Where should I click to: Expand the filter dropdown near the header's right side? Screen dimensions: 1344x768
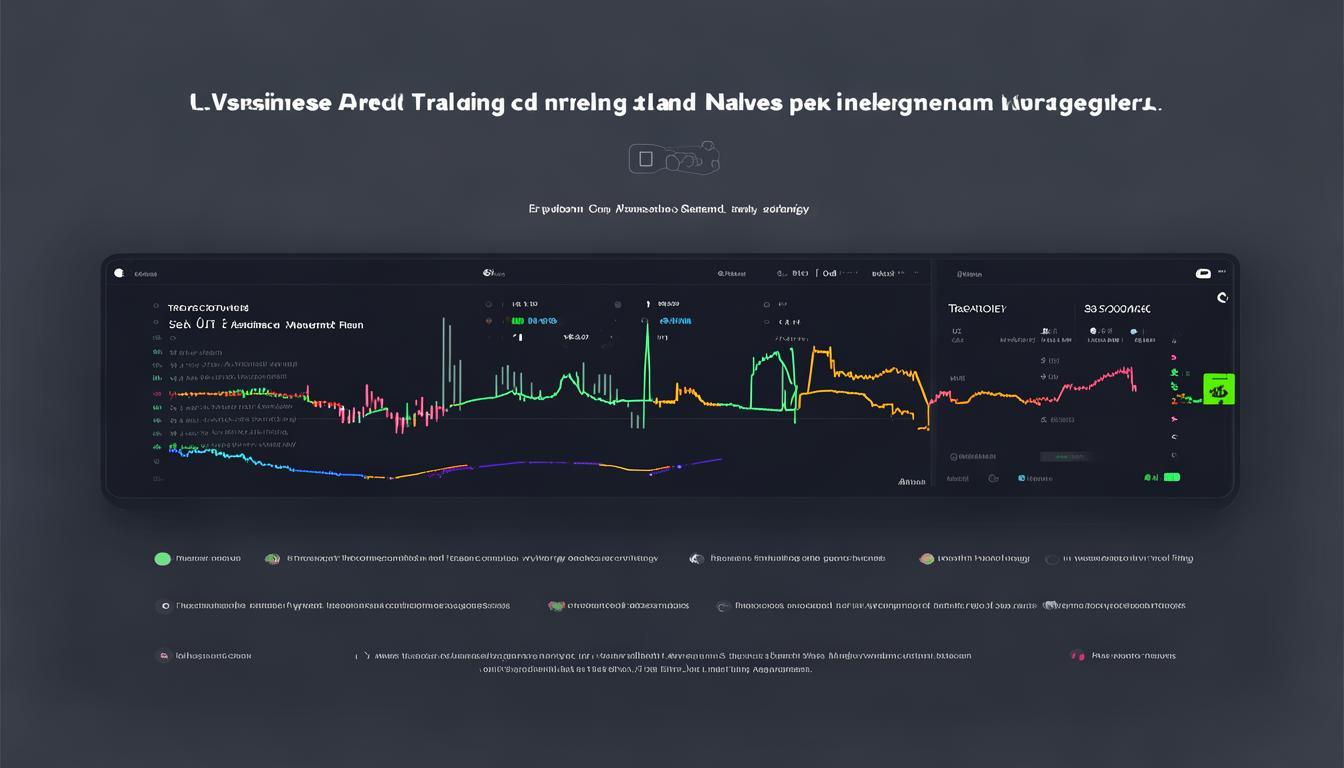pos(882,272)
